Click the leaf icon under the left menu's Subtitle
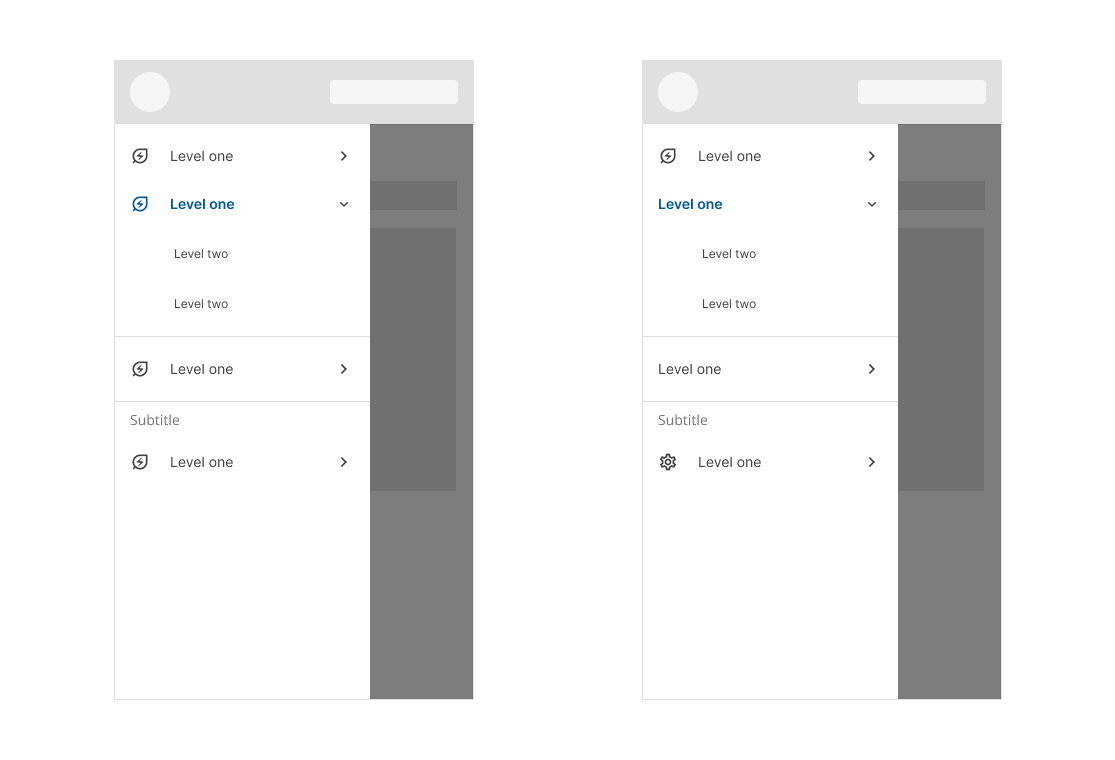This screenshot has width=1115, height=760. coord(140,462)
